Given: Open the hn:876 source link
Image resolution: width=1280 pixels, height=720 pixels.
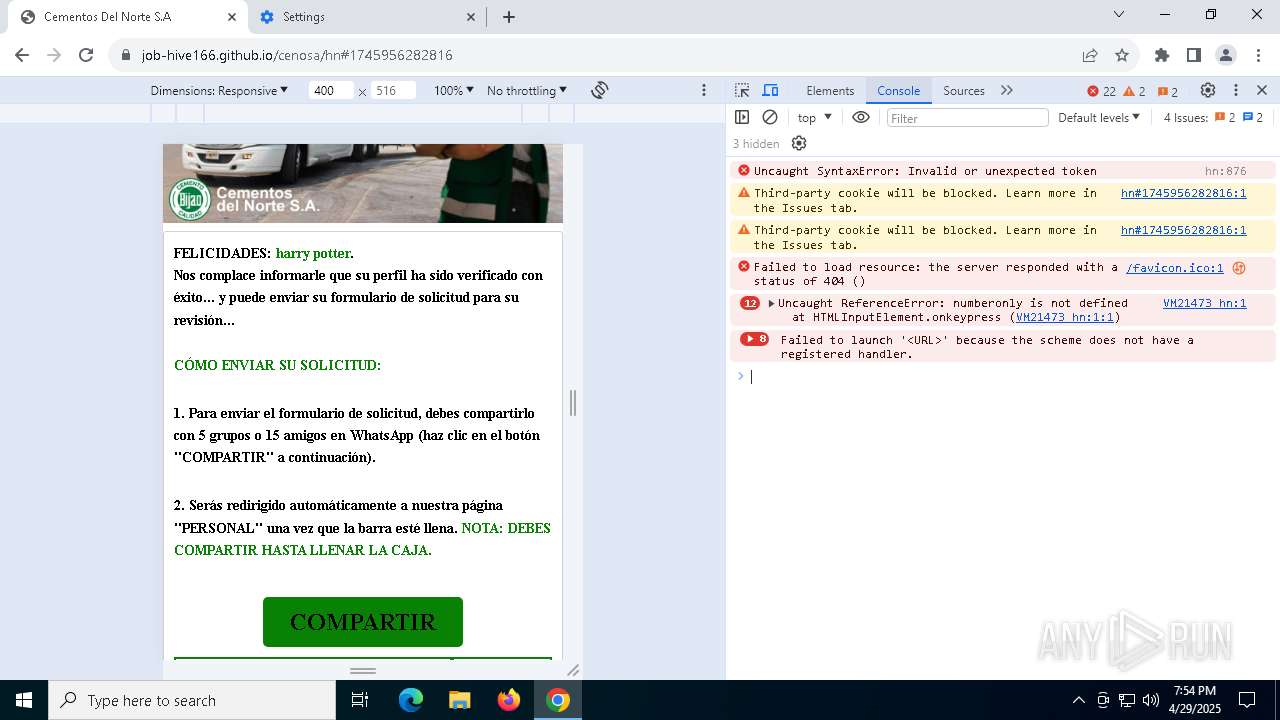Looking at the screenshot, I should 1225,171.
